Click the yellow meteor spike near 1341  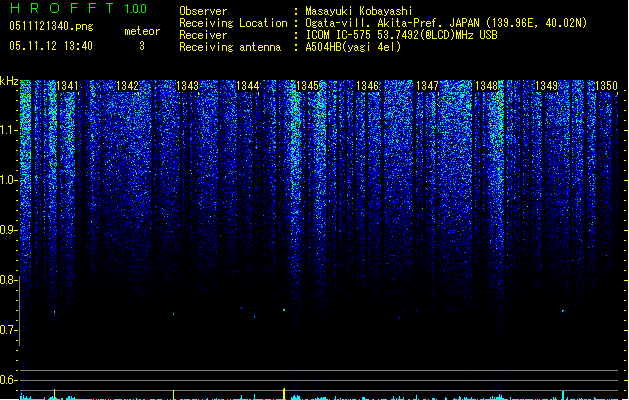tap(55, 394)
